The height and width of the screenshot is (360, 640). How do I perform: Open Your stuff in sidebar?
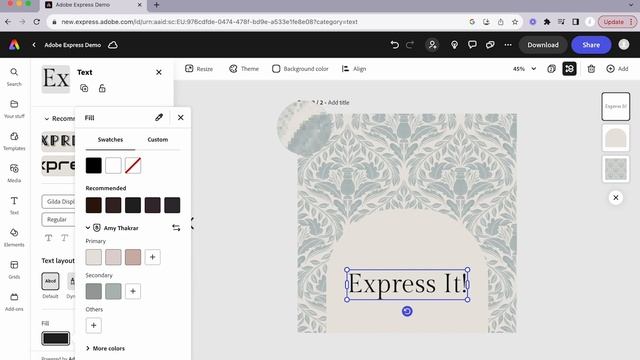(x=14, y=109)
